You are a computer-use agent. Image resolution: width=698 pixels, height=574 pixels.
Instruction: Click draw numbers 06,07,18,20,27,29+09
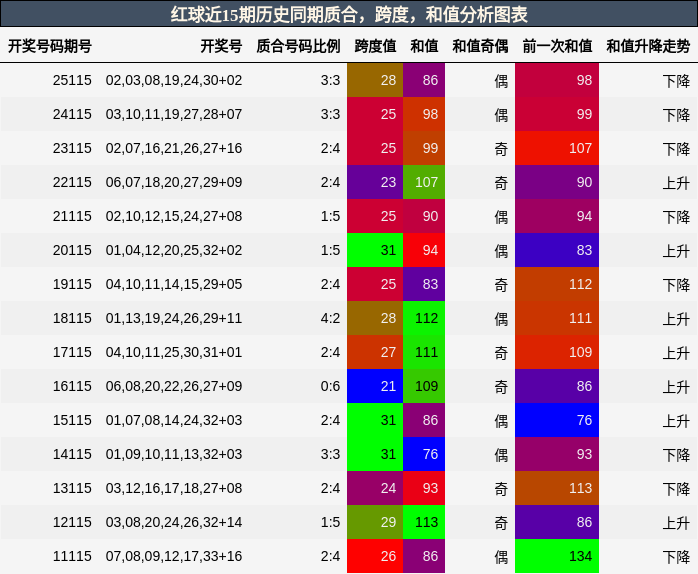[174, 182]
